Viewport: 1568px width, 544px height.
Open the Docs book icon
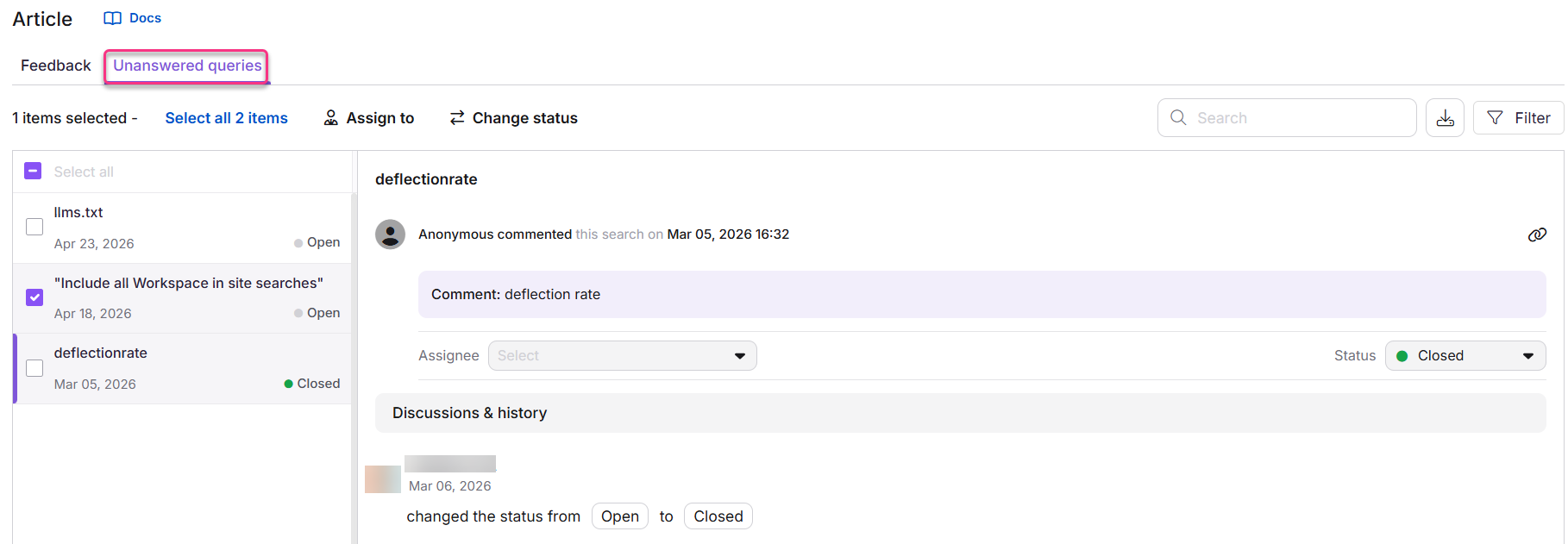pos(112,18)
